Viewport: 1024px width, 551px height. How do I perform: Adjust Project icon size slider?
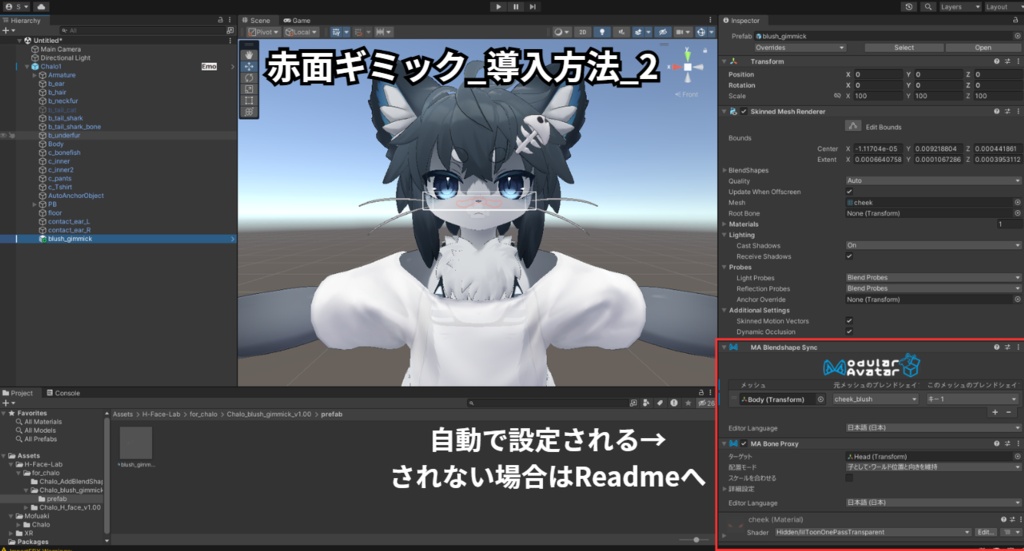coord(696,540)
